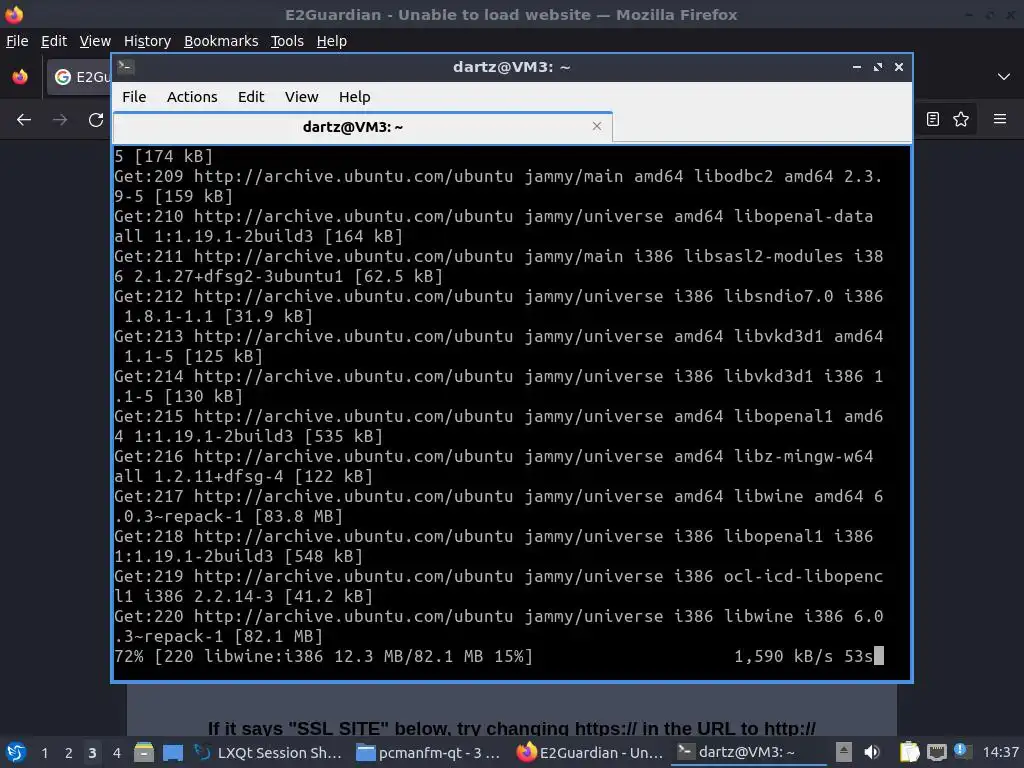Viewport: 1024px width, 768px height.
Task: Open the Firefox hamburger application menu
Action: pyautogui.click(x=1000, y=119)
